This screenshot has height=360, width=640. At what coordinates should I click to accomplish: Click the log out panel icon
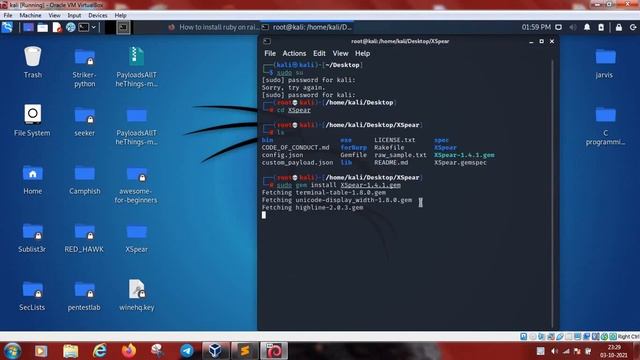pyautogui.click(x=633, y=27)
